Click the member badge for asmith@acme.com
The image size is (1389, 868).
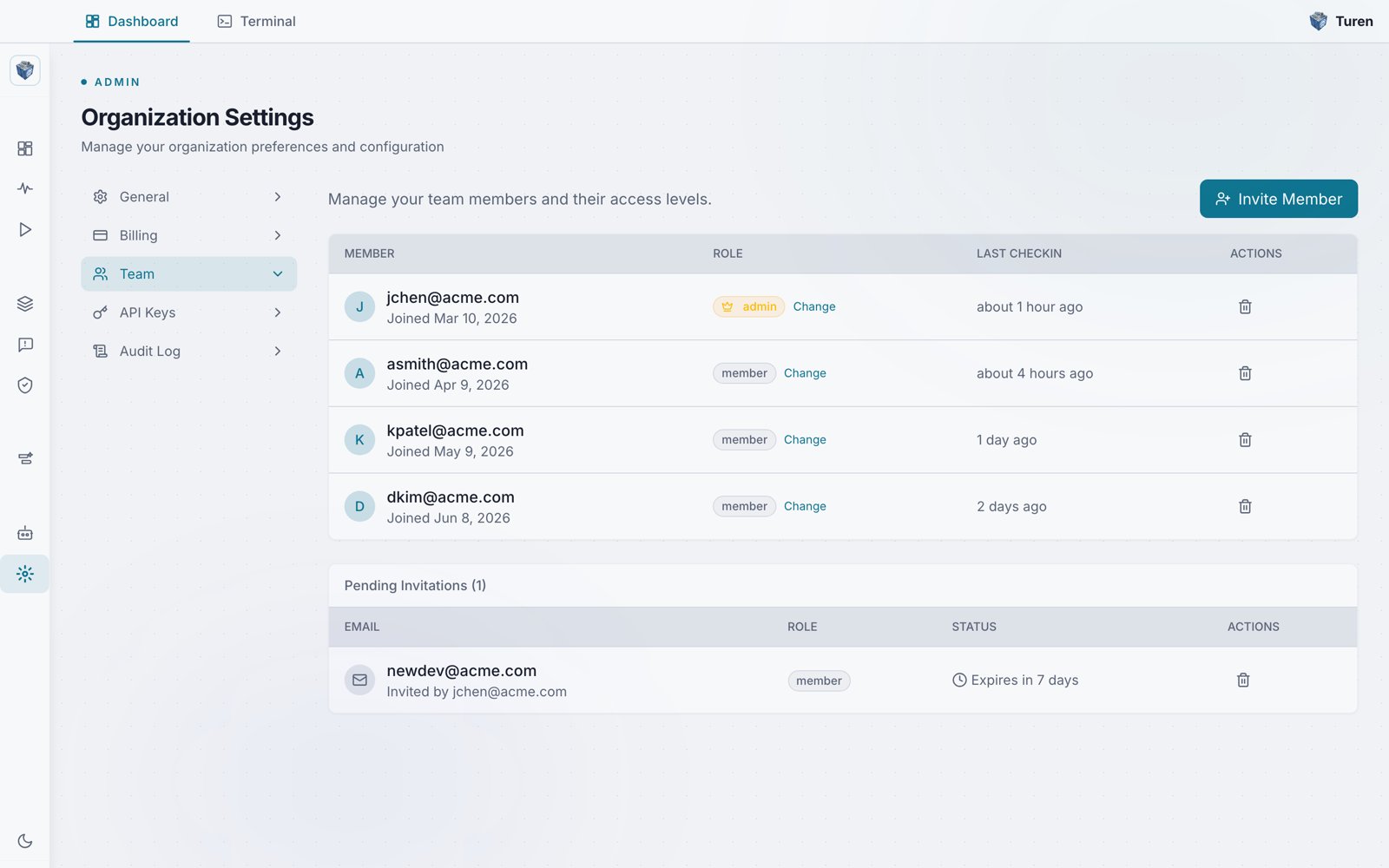tap(745, 373)
